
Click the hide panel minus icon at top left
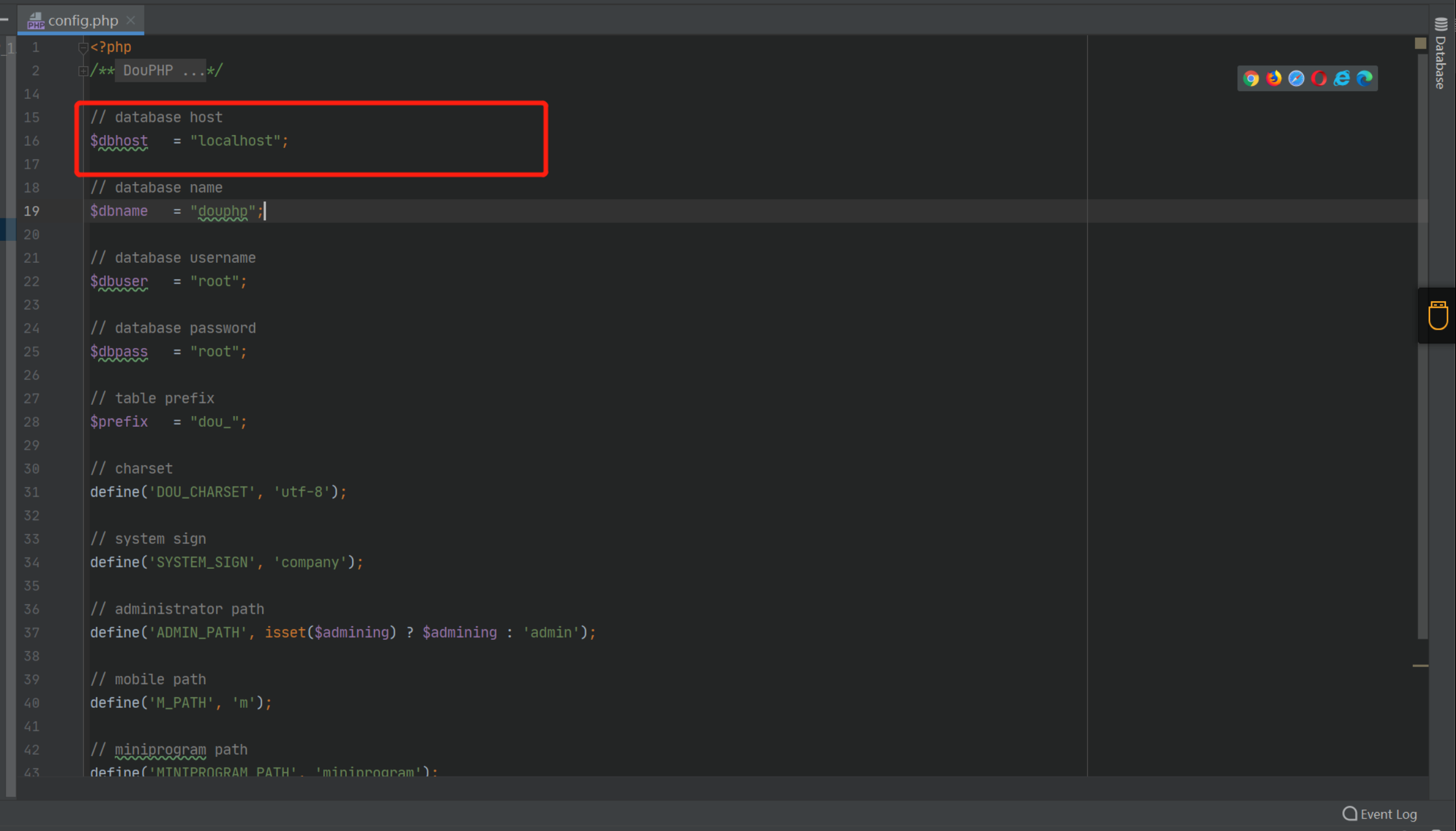pyautogui.click(x=5, y=19)
